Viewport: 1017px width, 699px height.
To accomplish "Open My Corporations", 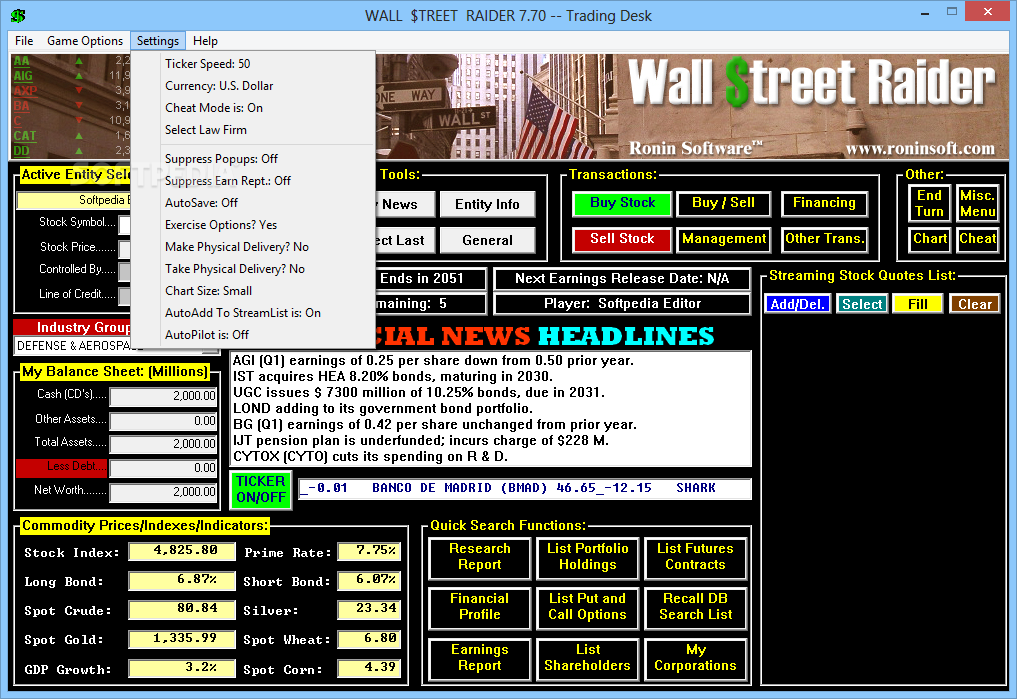I will [695, 658].
